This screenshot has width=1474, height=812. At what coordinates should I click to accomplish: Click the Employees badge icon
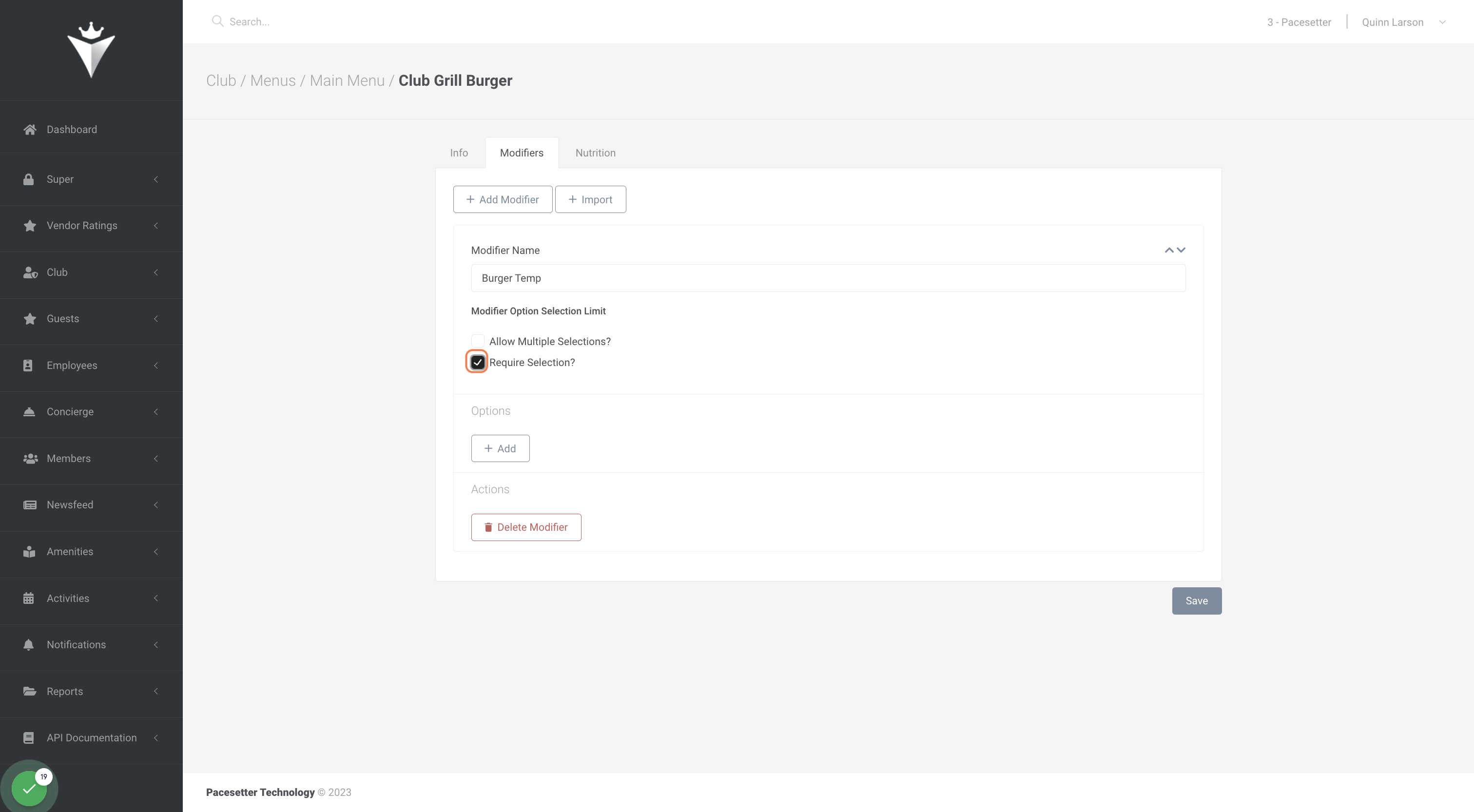coord(28,365)
